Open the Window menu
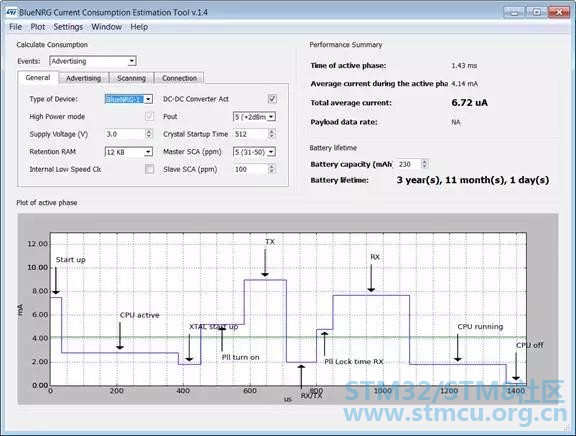 point(107,27)
